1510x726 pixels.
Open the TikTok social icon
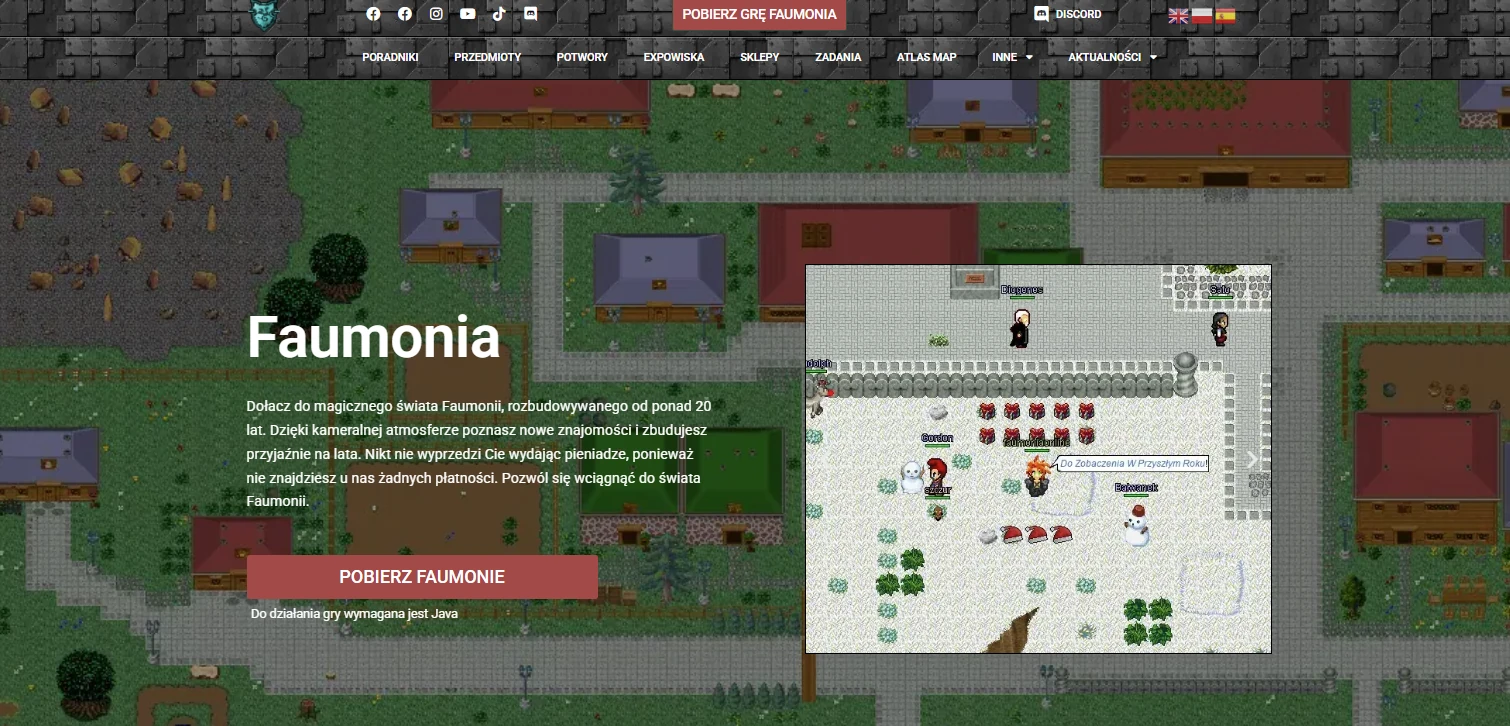pyautogui.click(x=499, y=14)
